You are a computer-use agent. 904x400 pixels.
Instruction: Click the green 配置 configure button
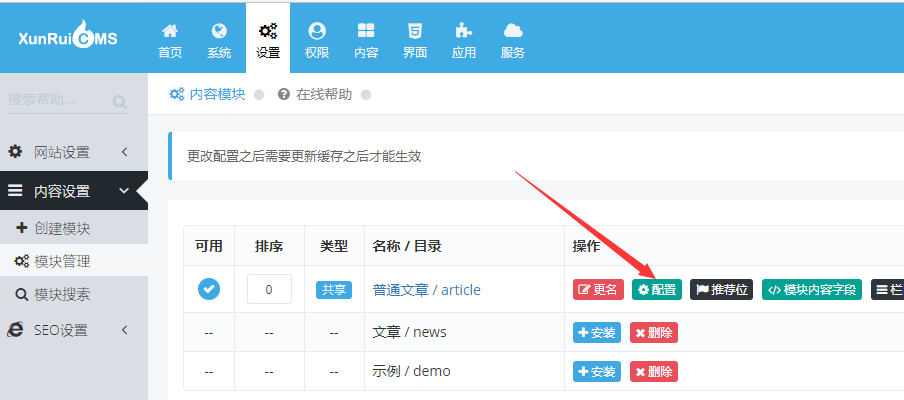(657, 289)
